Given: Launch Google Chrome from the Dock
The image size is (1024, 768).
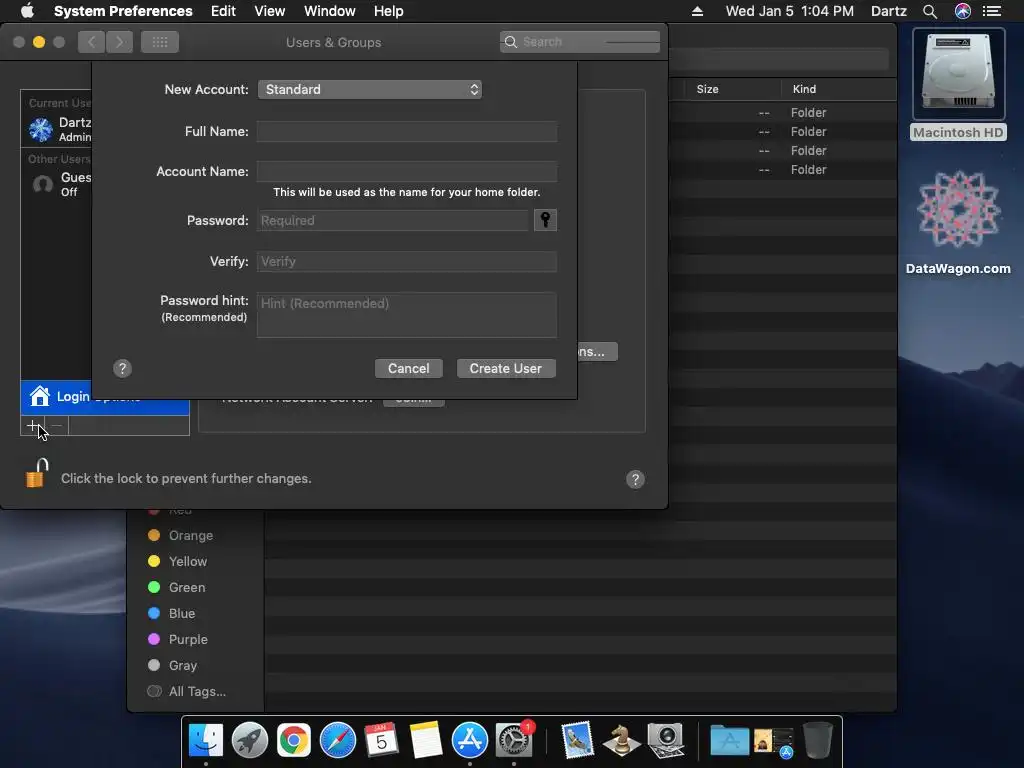Looking at the screenshot, I should (294, 741).
